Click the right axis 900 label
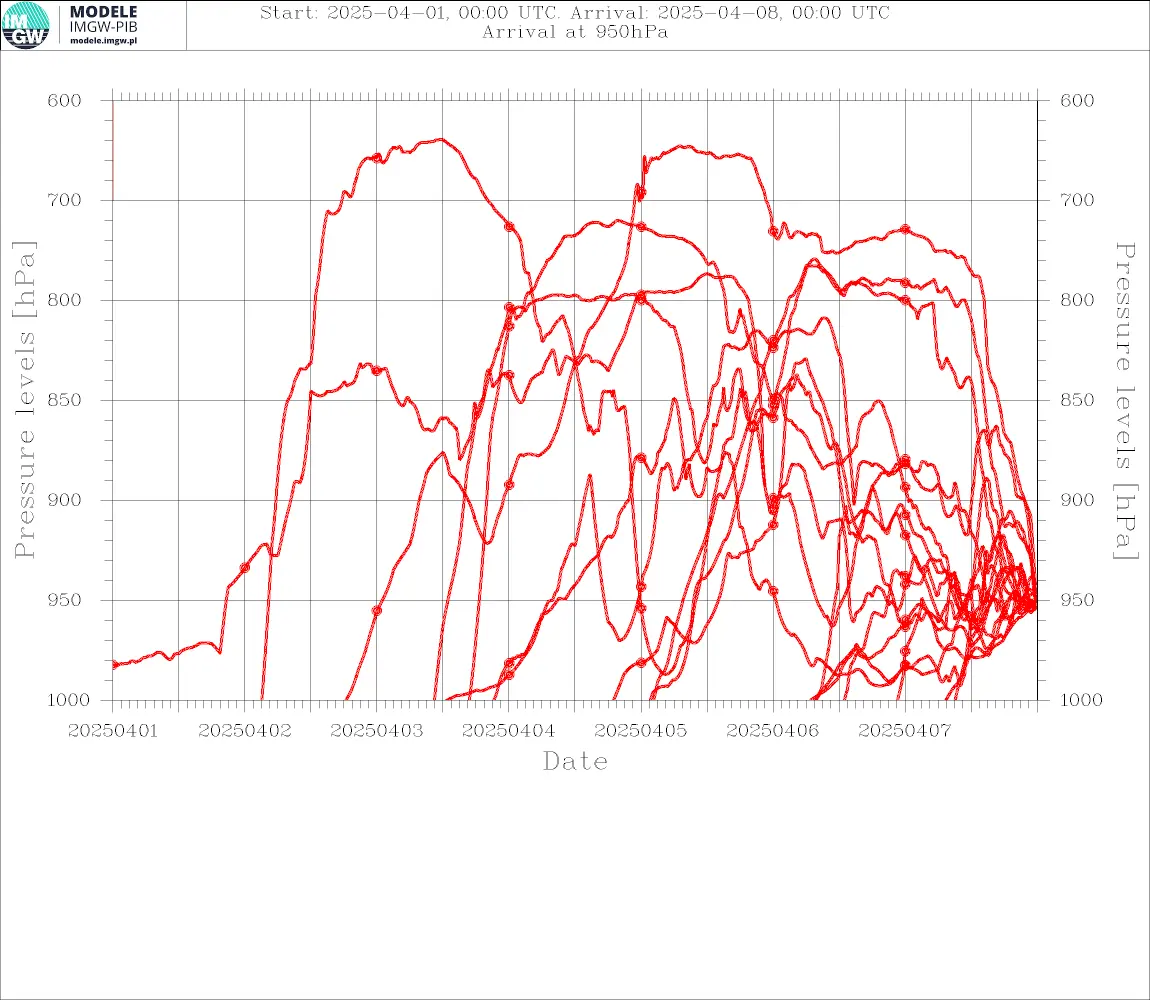The image size is (1150, 1000). point(1077,500)
